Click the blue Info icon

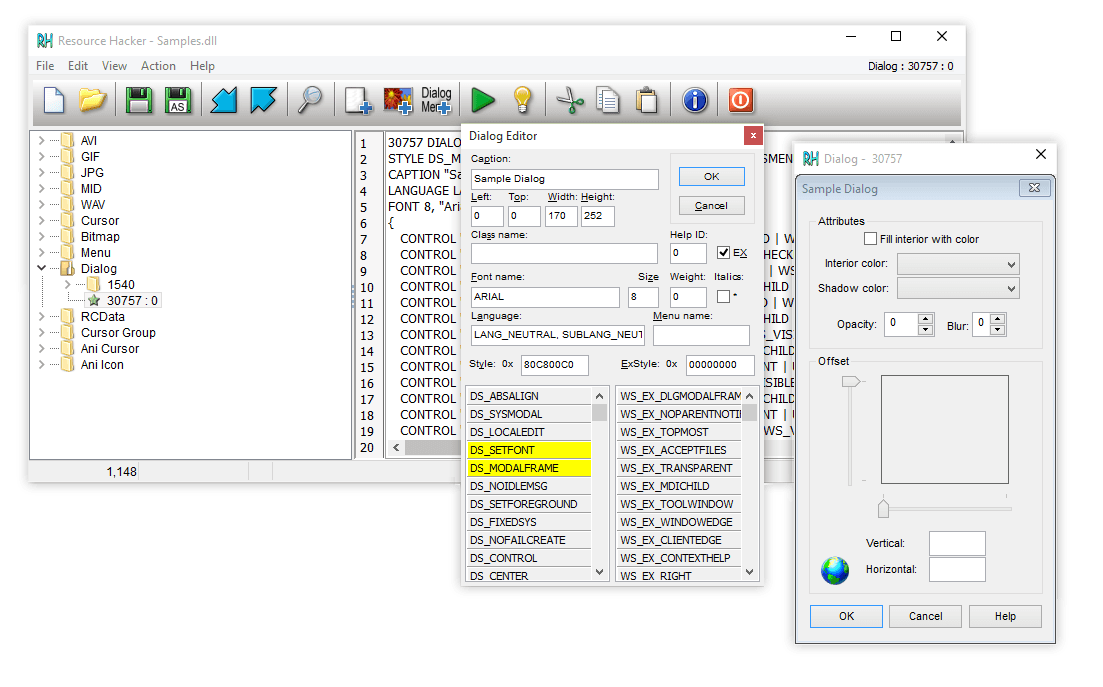pos(695,101)
